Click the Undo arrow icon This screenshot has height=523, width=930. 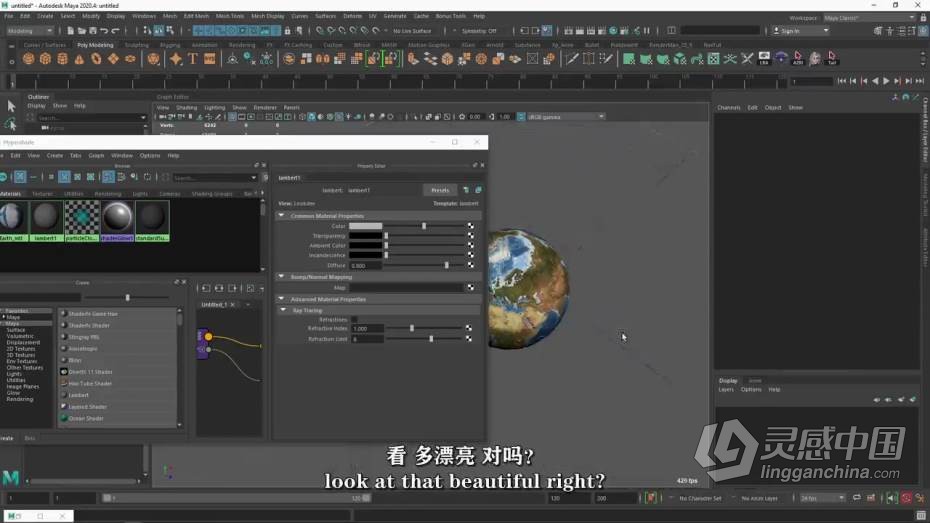coord(104,31)
